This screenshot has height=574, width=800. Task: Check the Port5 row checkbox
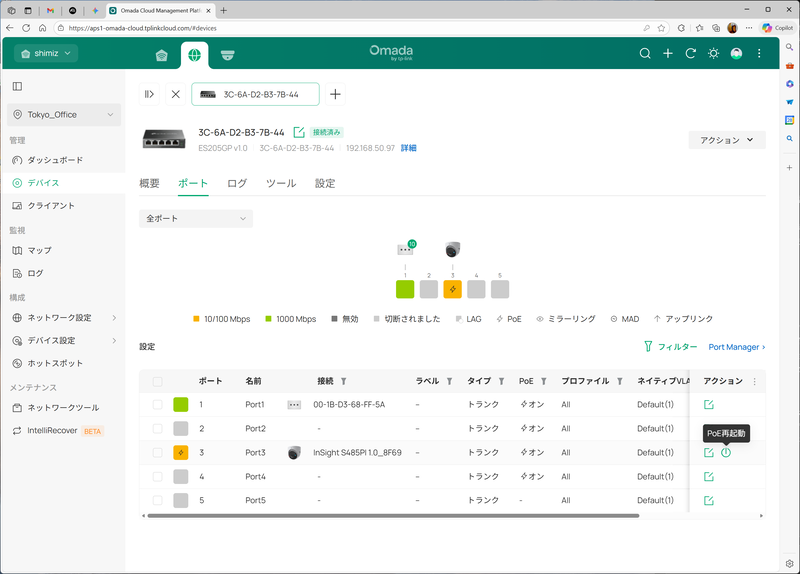[x=158, y=501]
